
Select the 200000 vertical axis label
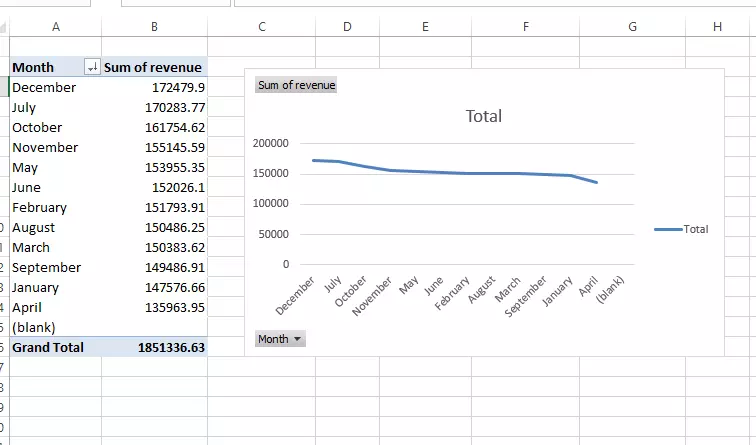click(271, 144)
